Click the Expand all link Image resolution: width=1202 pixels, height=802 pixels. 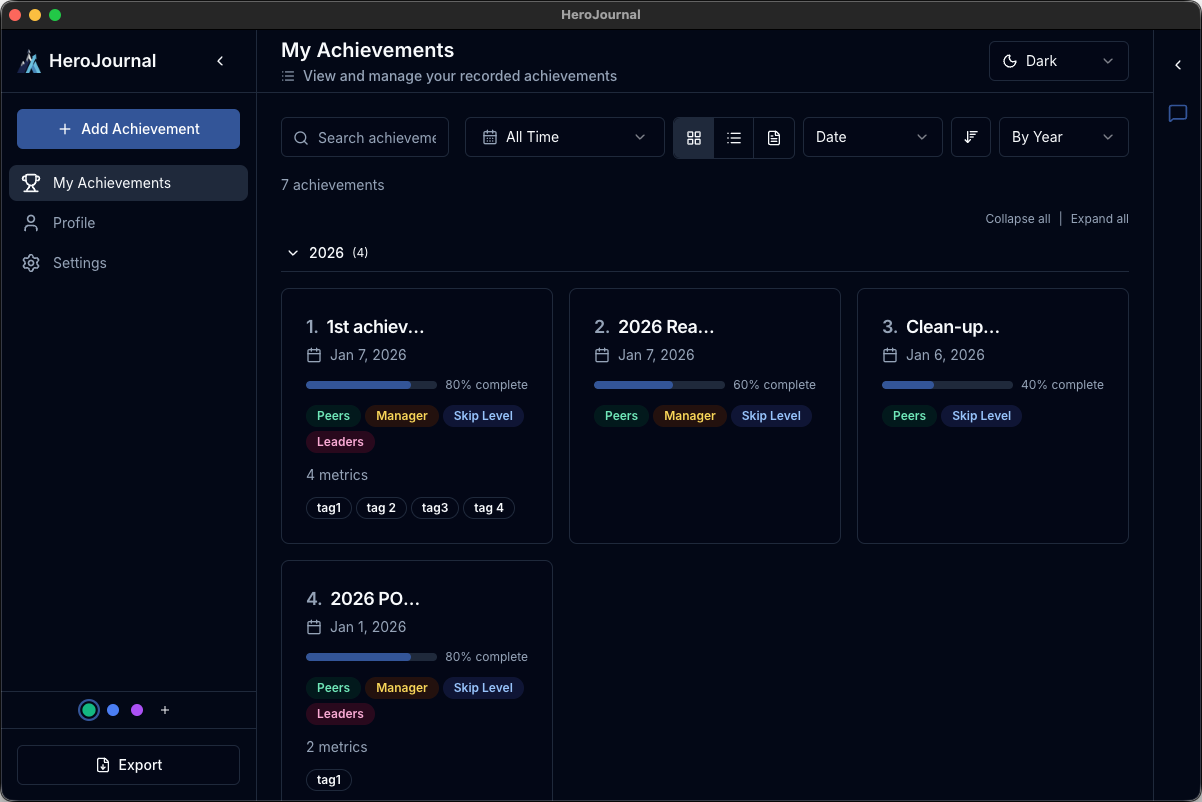coord(1099,218)
